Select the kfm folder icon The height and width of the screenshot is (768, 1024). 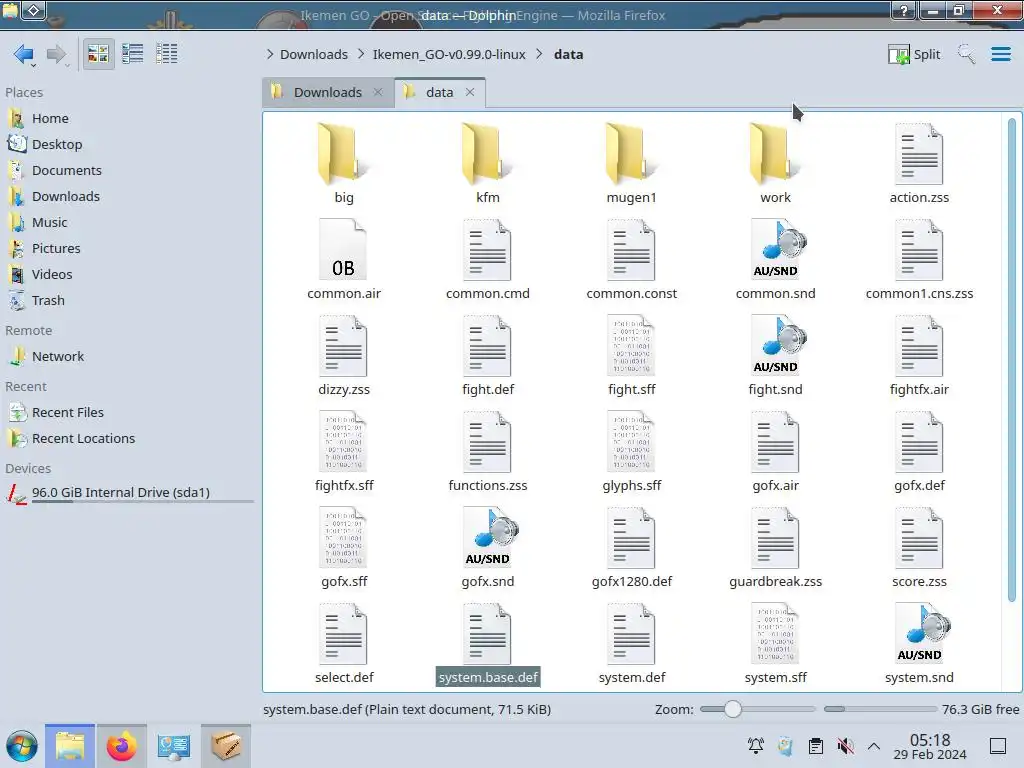[486, 154]
